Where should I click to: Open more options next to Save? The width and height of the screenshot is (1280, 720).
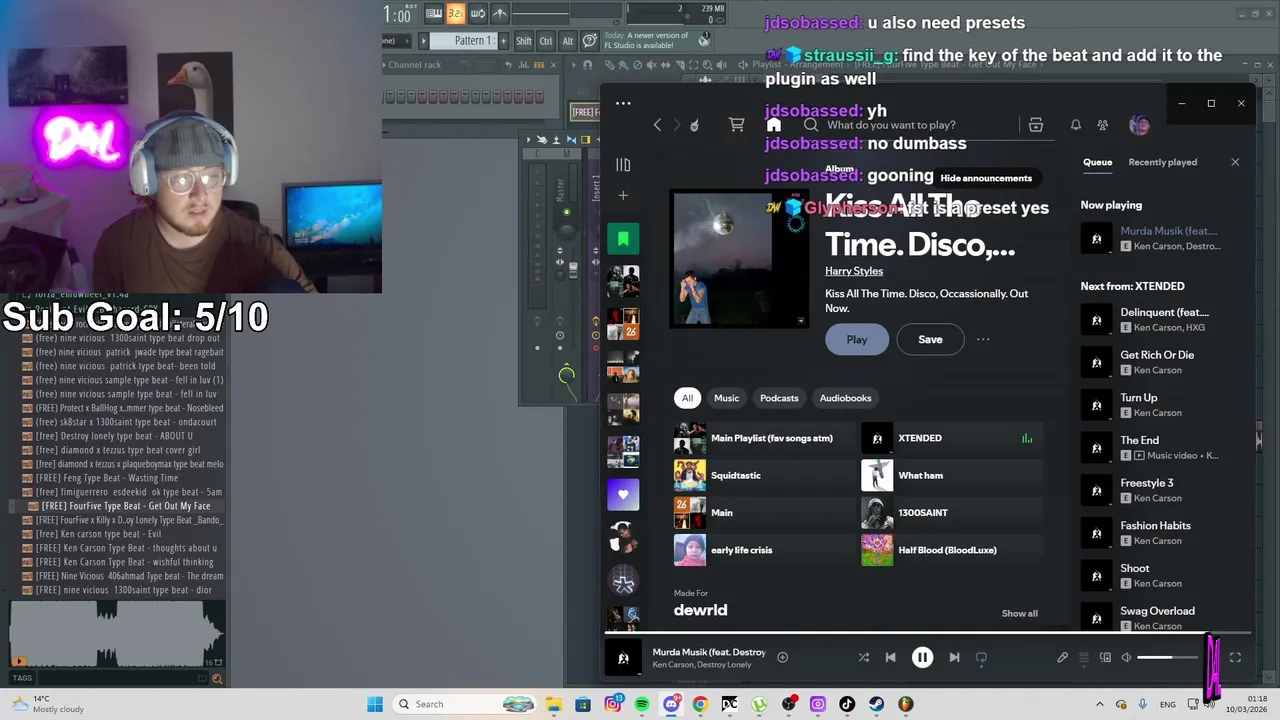[983, 339]
